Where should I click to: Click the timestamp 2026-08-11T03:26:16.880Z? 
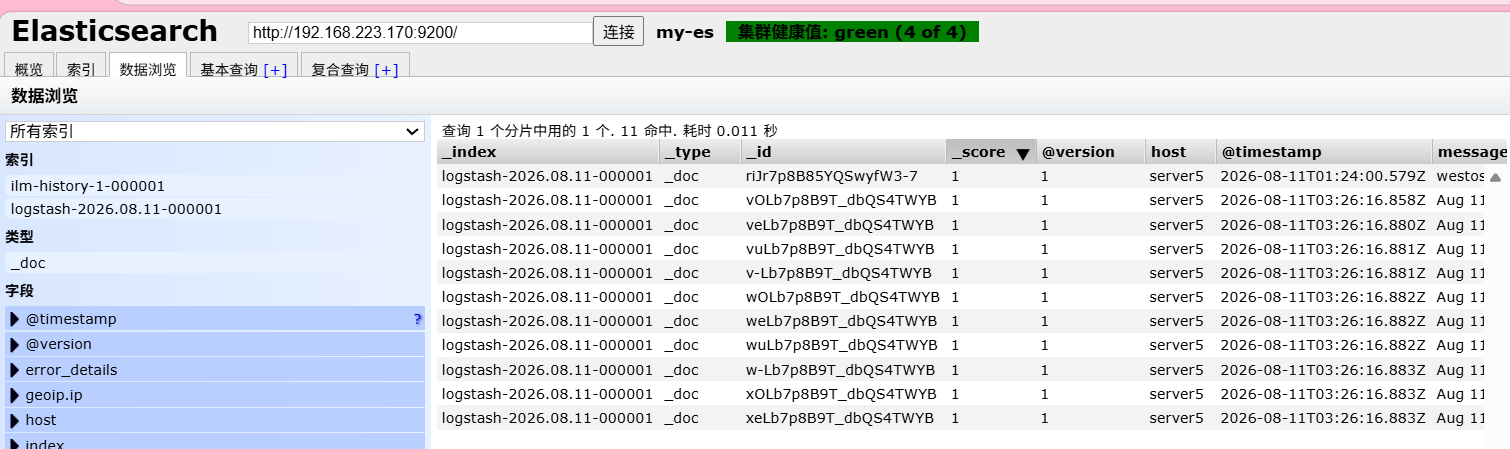[1322, 225]
